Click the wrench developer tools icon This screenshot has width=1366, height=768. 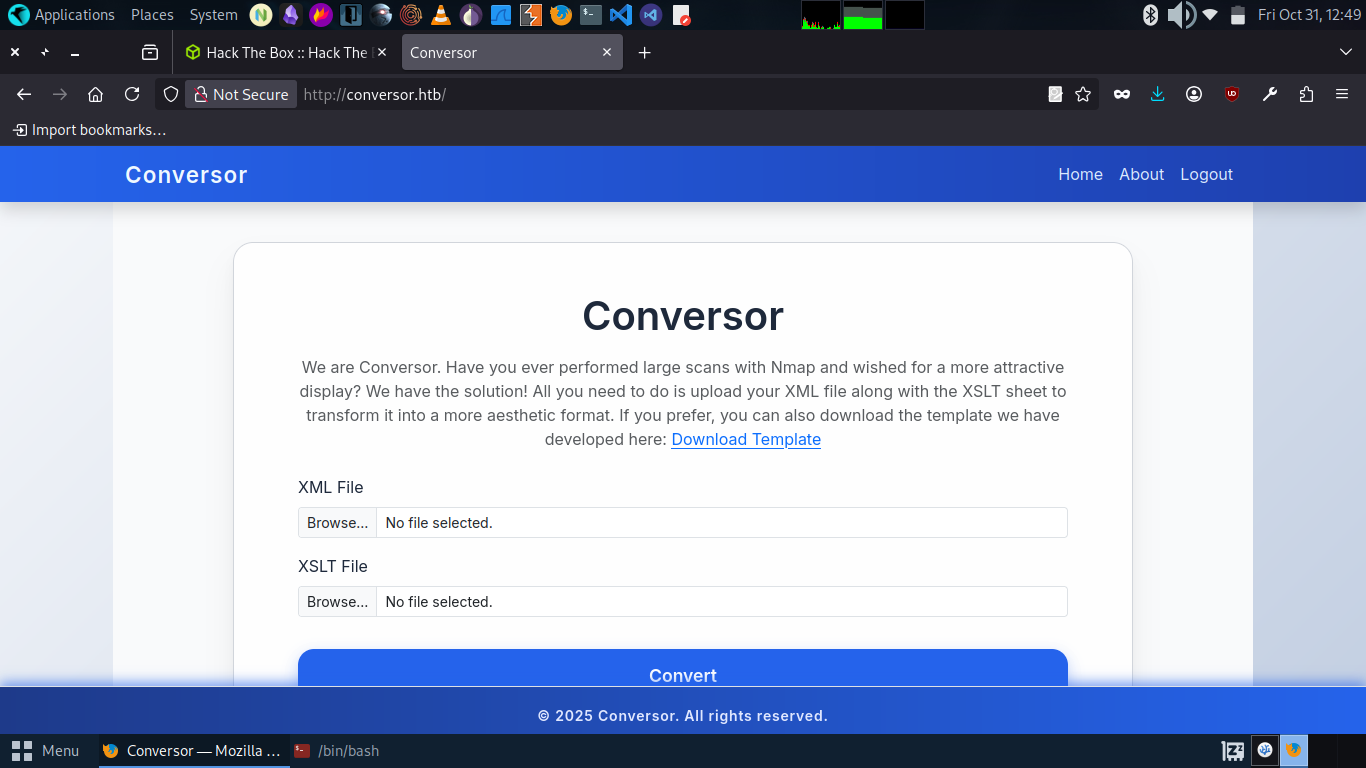pyautogui.click(x=1270, y=94)
